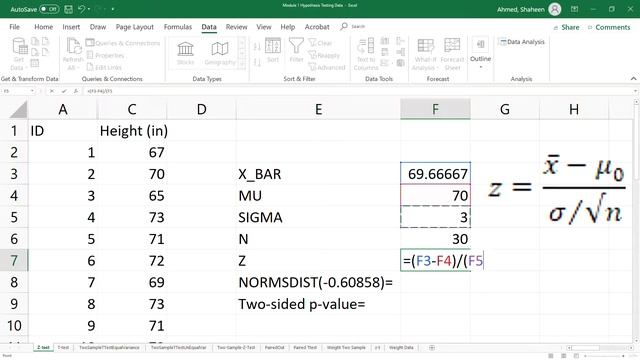Click Queries & Connections button

[x=122, y=43]
